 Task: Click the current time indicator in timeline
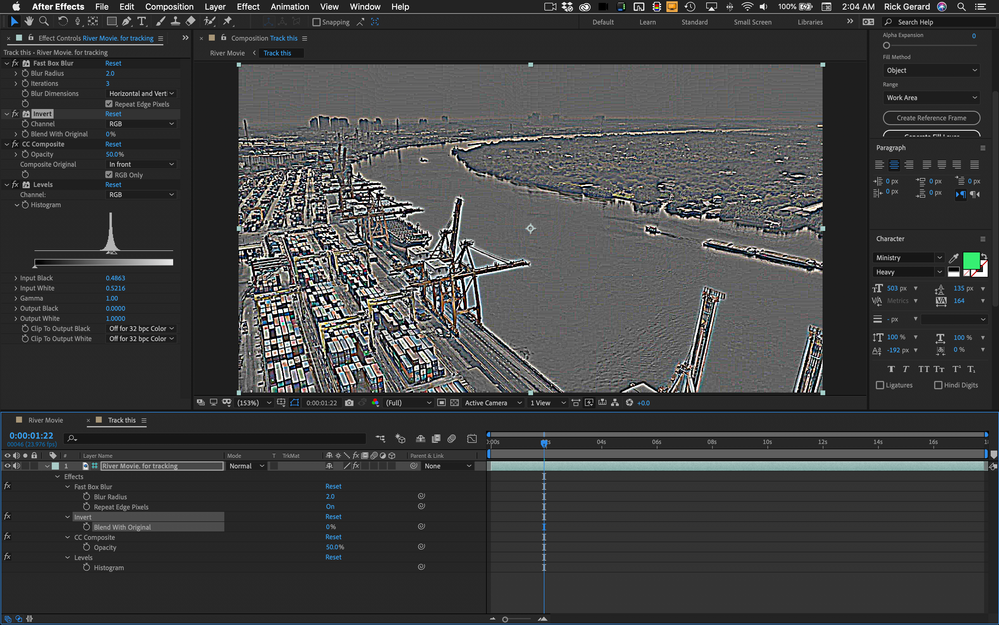click(544, 442)
